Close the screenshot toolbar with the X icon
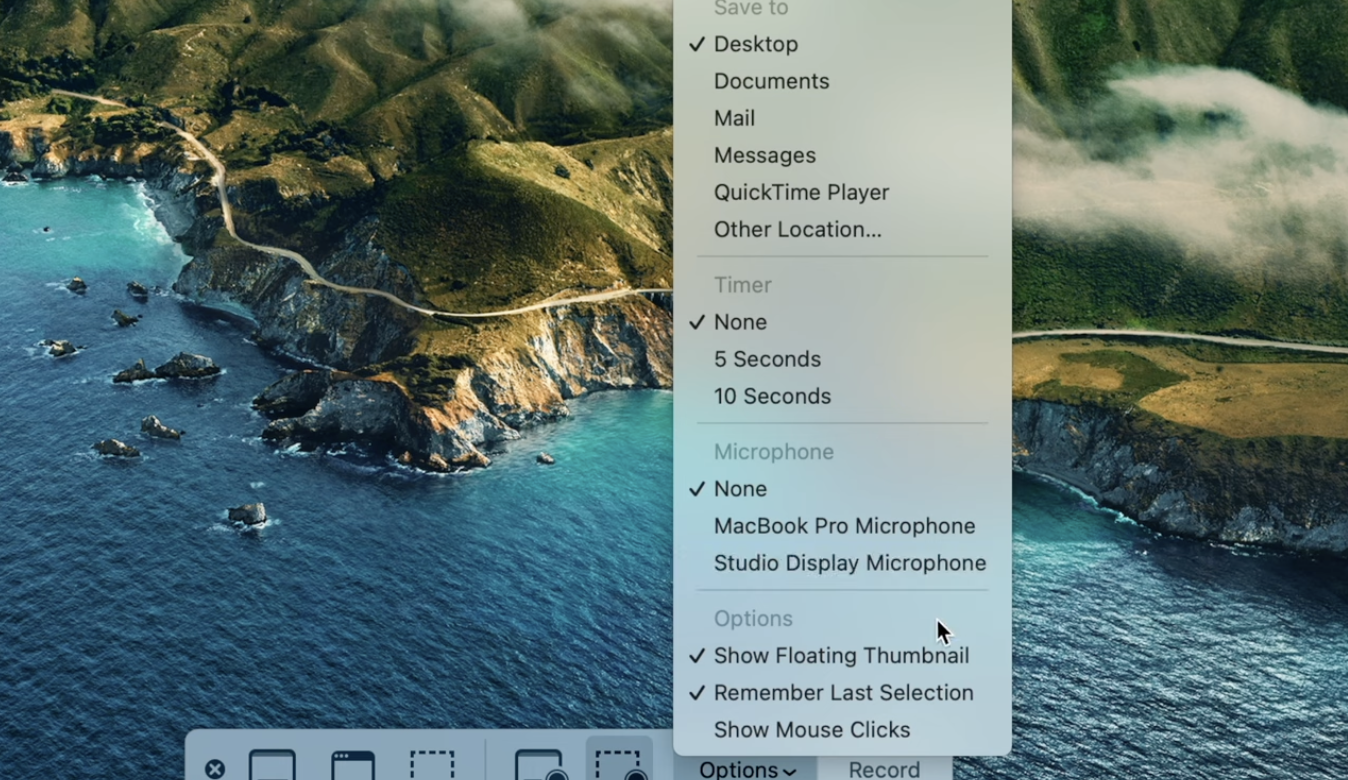 (x=215, y=769)
